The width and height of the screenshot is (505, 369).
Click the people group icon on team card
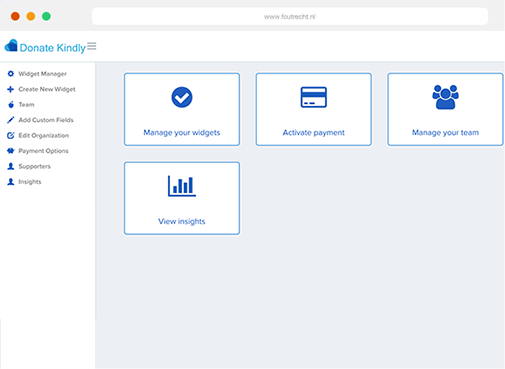(445, 97)
